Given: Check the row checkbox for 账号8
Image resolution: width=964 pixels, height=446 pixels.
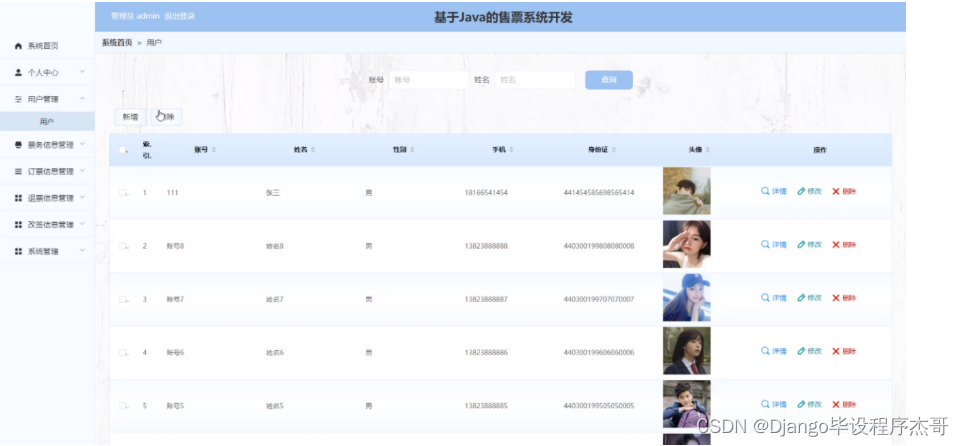Looking at the screenshot, I should (122, 246).
